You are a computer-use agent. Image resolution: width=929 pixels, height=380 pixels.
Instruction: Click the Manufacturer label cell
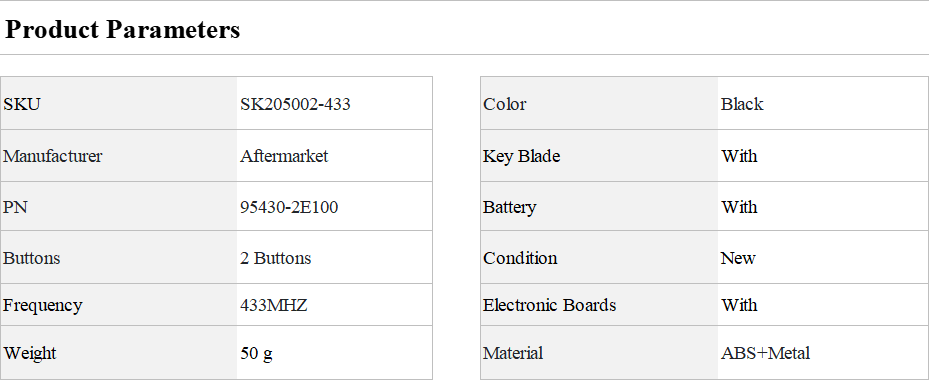click(x=119, y=156)
